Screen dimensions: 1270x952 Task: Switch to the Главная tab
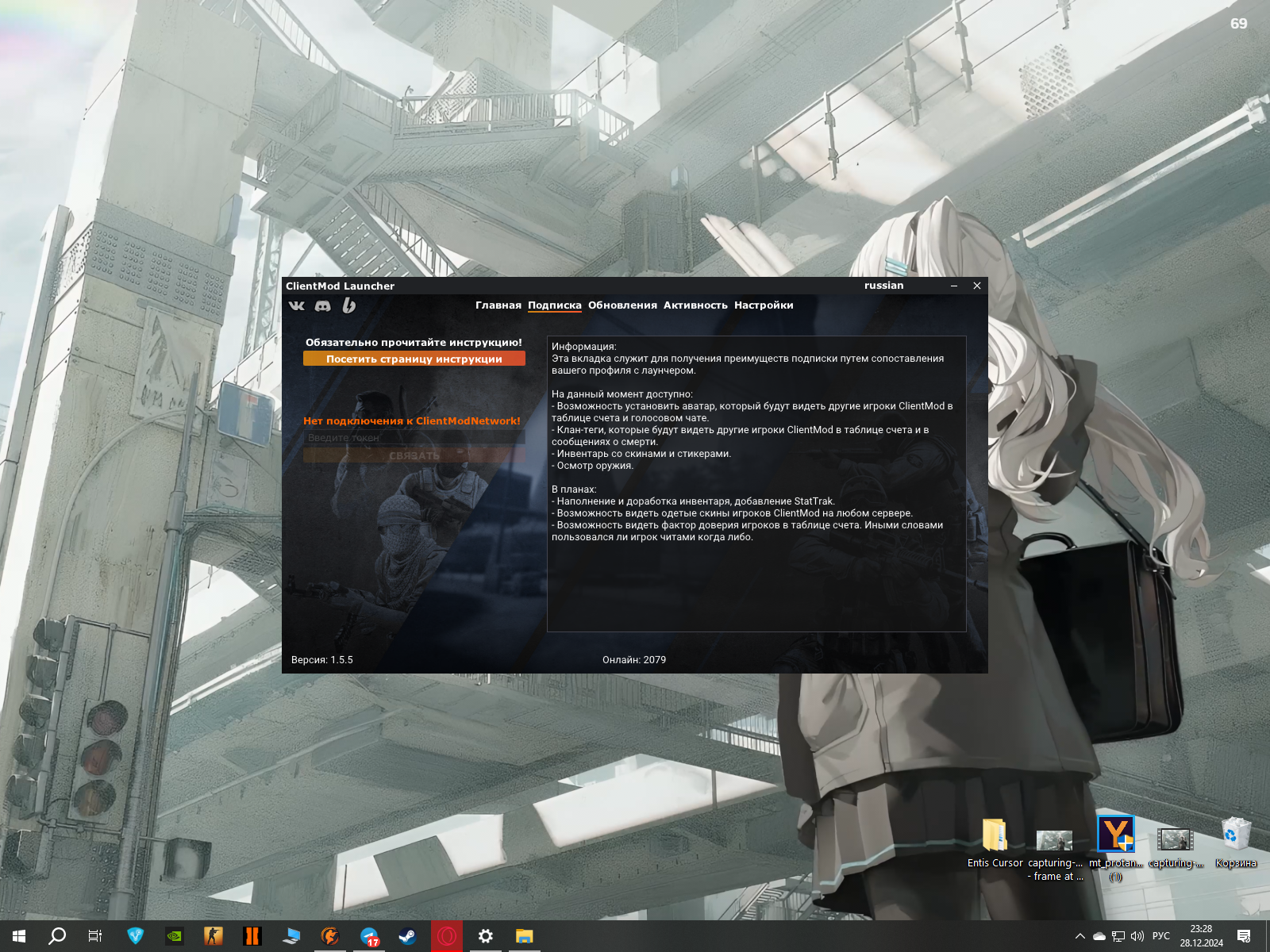click(x=498, y=305)
